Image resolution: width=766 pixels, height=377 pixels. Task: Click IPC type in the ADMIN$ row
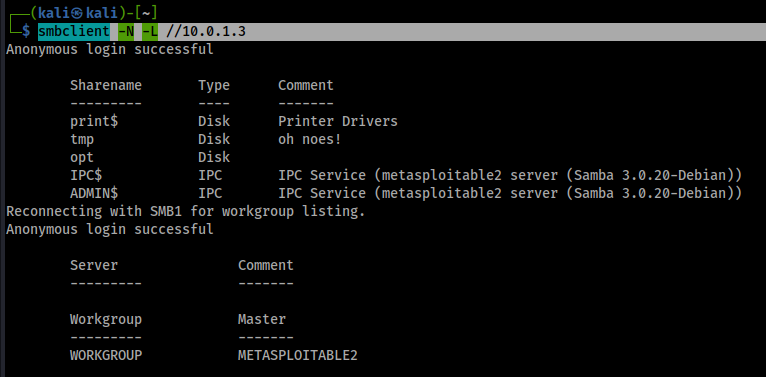click(x=210, y=193)
